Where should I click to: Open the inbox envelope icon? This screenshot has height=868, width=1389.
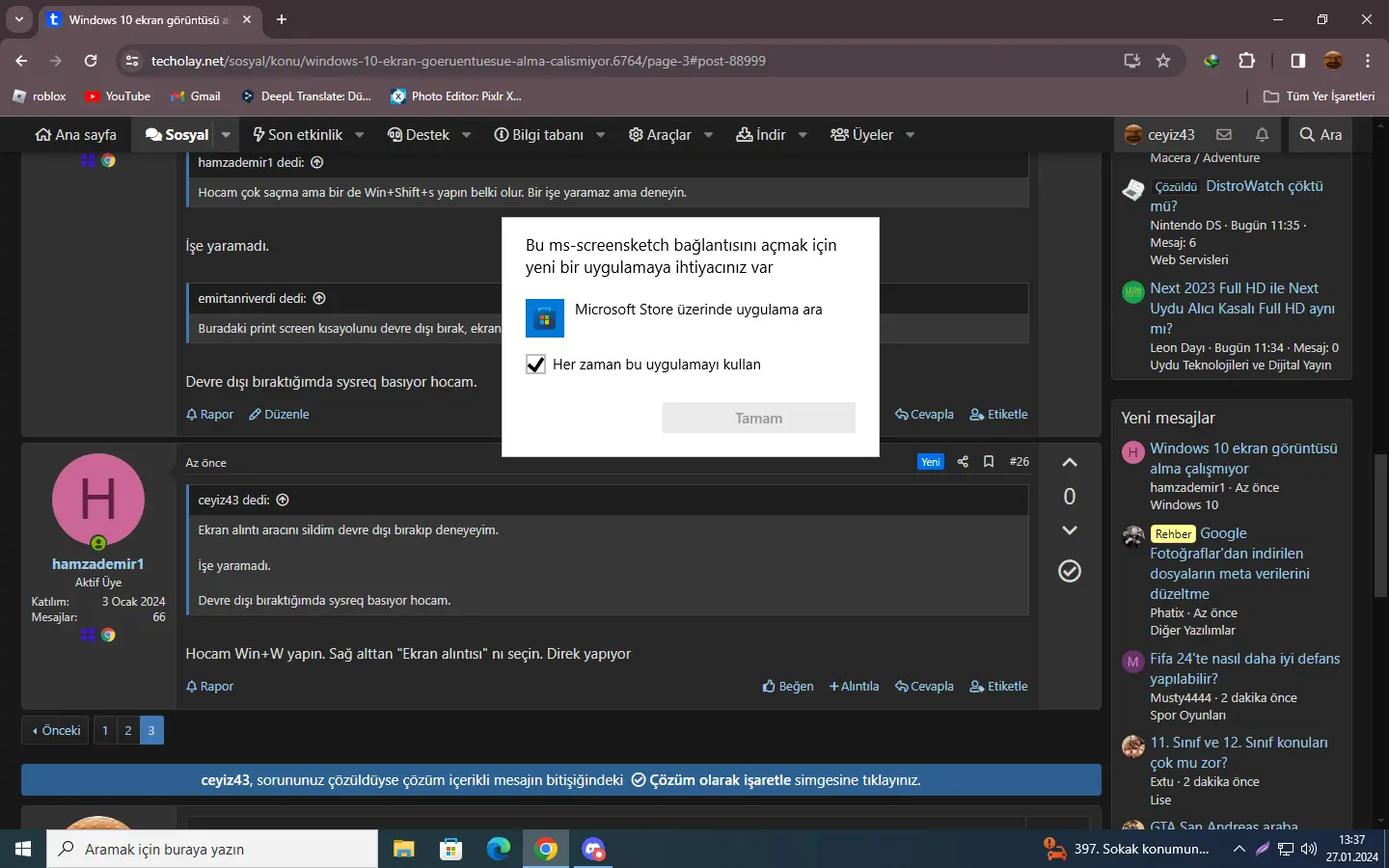click(x=1224, y=135)
